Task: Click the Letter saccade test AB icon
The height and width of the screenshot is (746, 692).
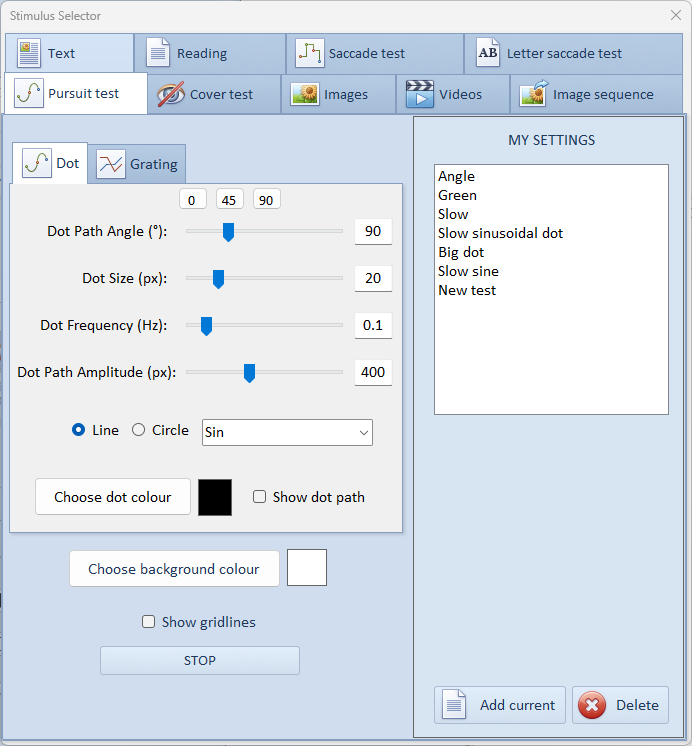Action: tap(488, 53)
